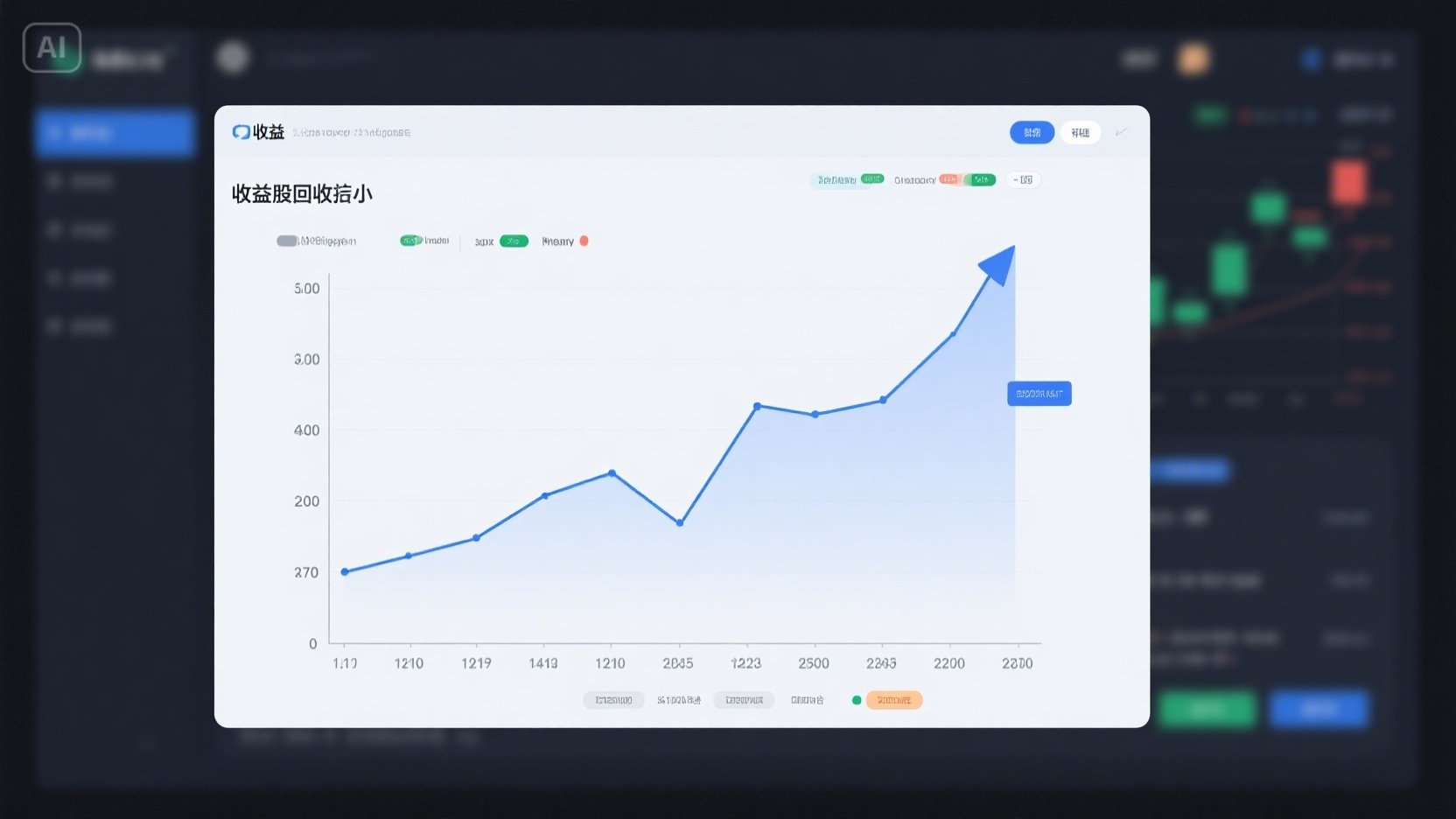
Task: Toggle the teal pill tag with green badge
Action: coord(847,179)
